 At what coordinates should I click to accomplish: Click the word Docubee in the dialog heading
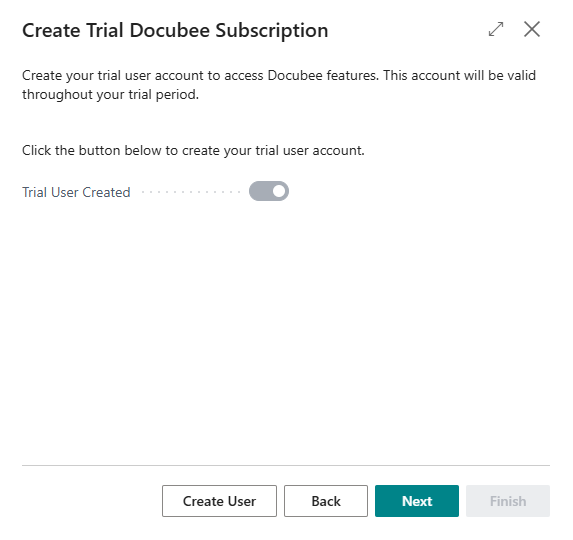coord(170,30)
